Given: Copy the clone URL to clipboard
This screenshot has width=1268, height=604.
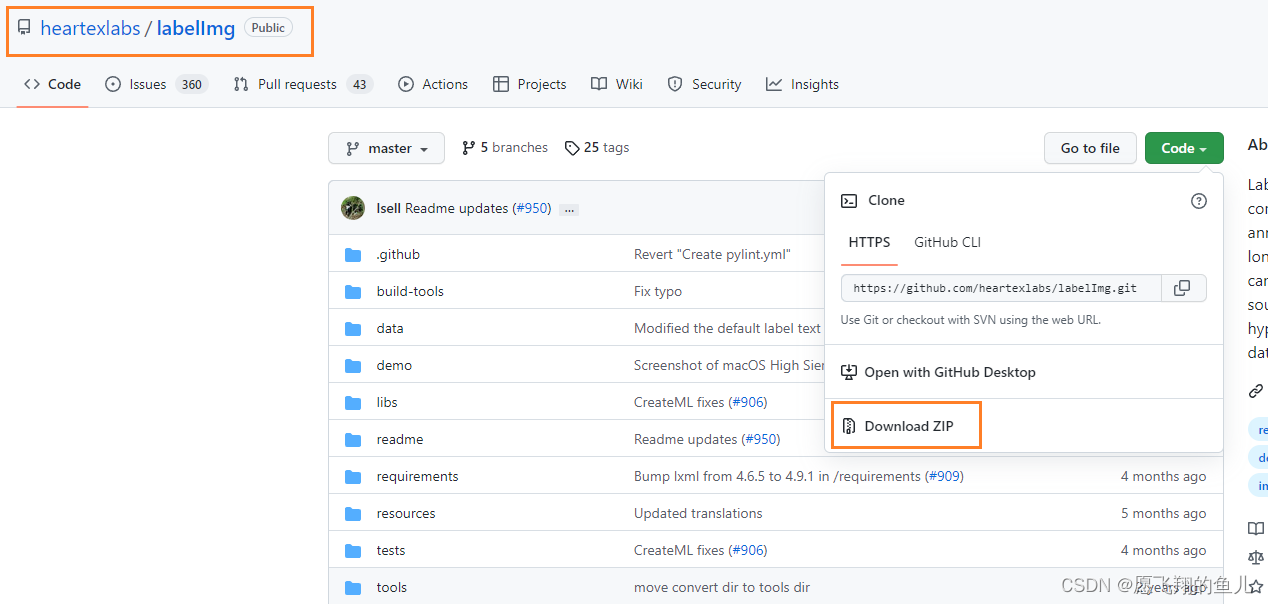Looking at the screenshot, I should click(1183, 288).
